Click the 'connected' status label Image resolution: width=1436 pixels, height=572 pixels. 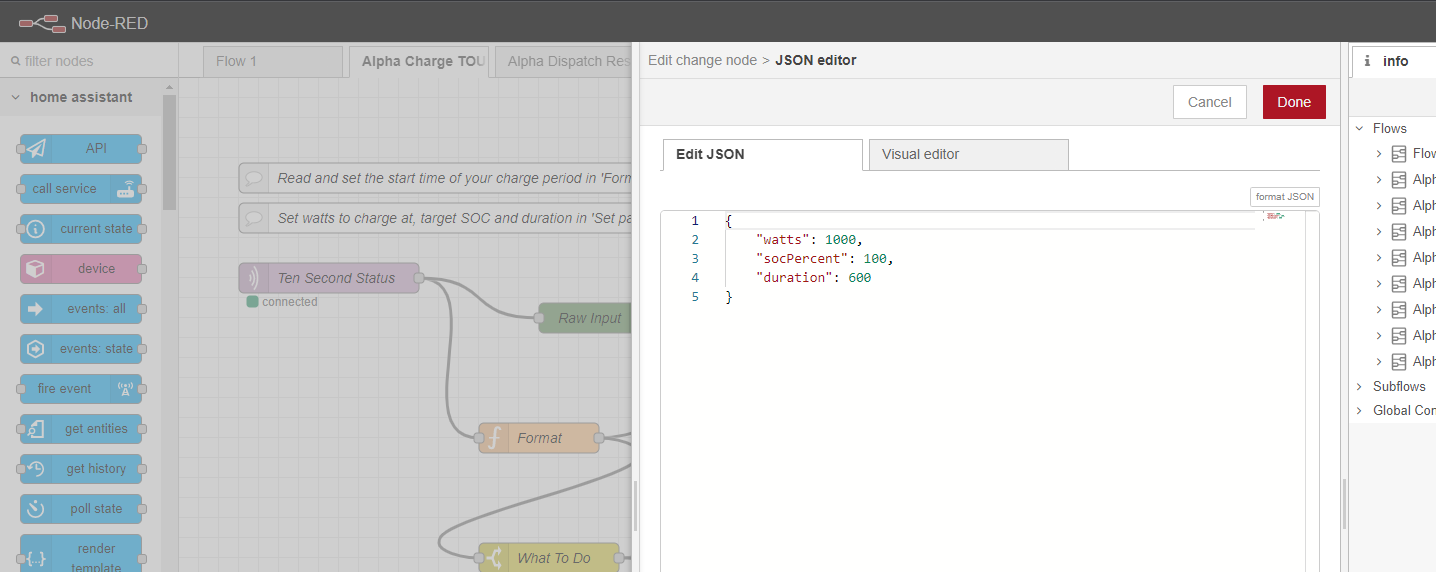(x=289, y=302)
